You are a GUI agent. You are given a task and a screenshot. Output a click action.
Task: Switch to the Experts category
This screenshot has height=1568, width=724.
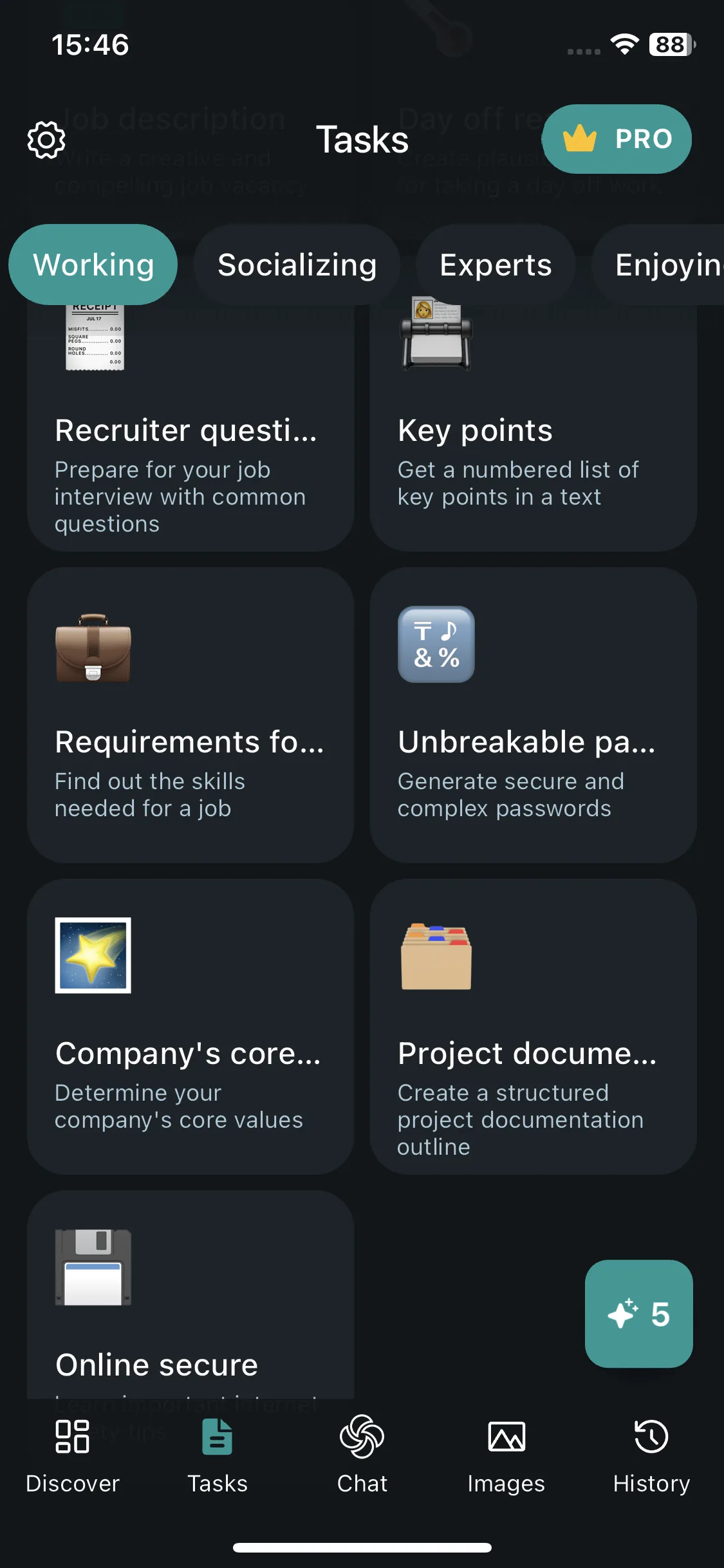(x=496, y=265)
